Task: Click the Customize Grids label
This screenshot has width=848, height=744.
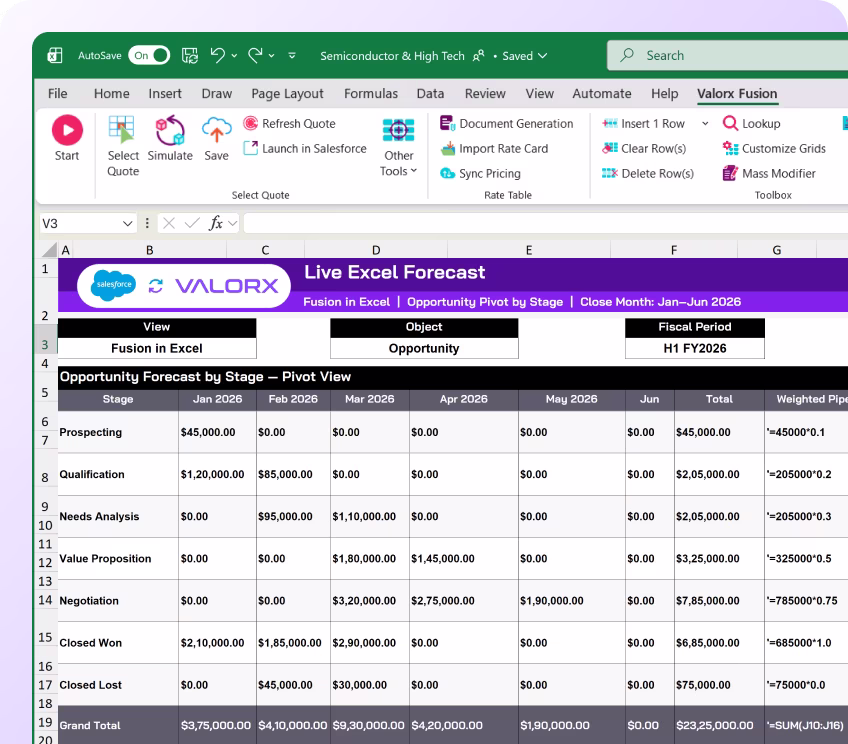Action: [783, 148]
